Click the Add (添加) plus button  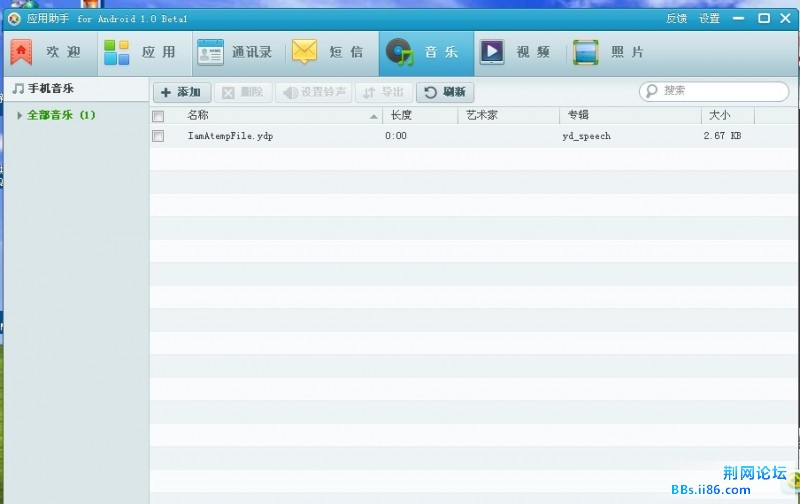(181, 92)
